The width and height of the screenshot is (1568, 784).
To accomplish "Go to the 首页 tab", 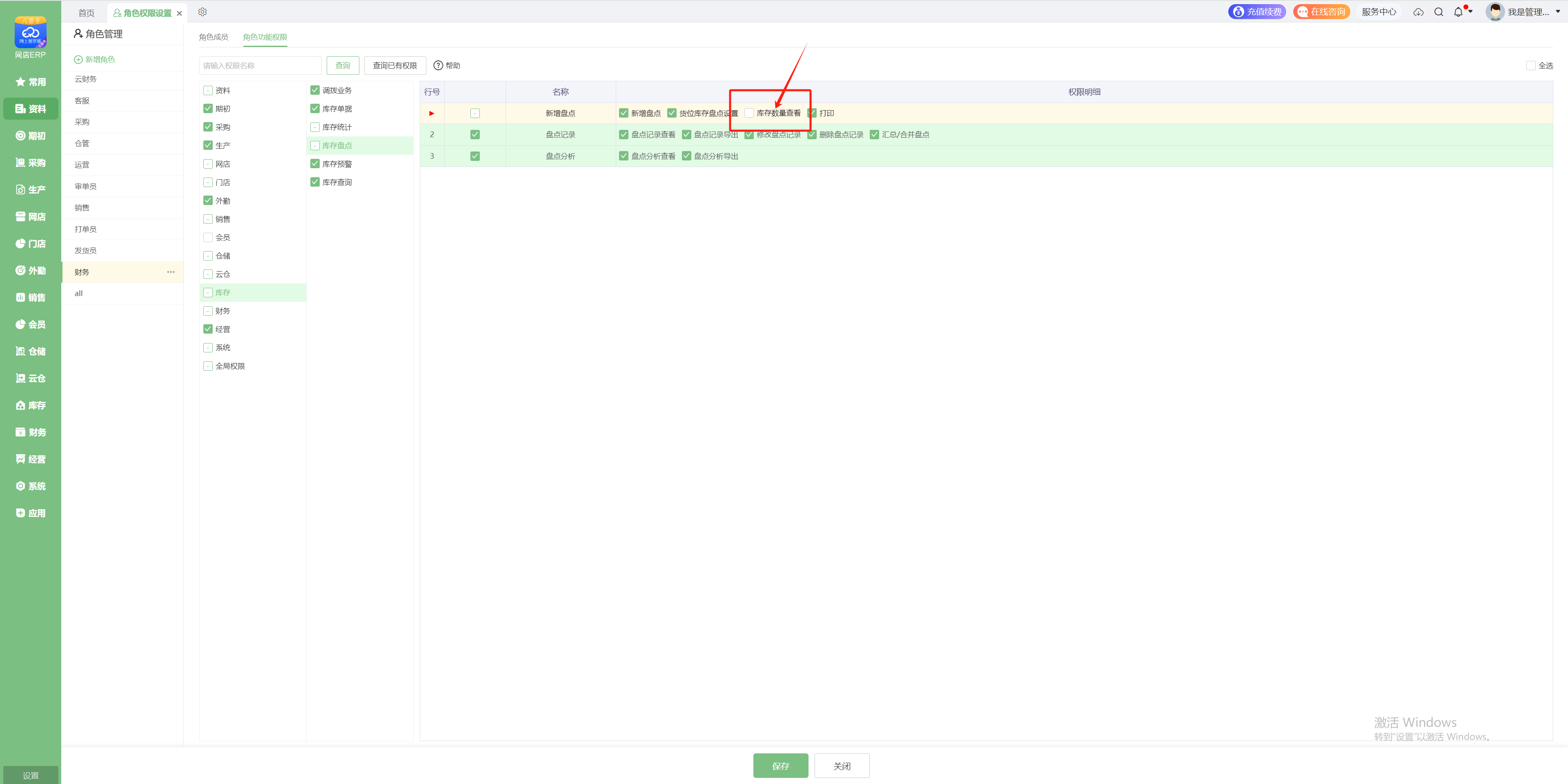I will (x=87, y=13).
